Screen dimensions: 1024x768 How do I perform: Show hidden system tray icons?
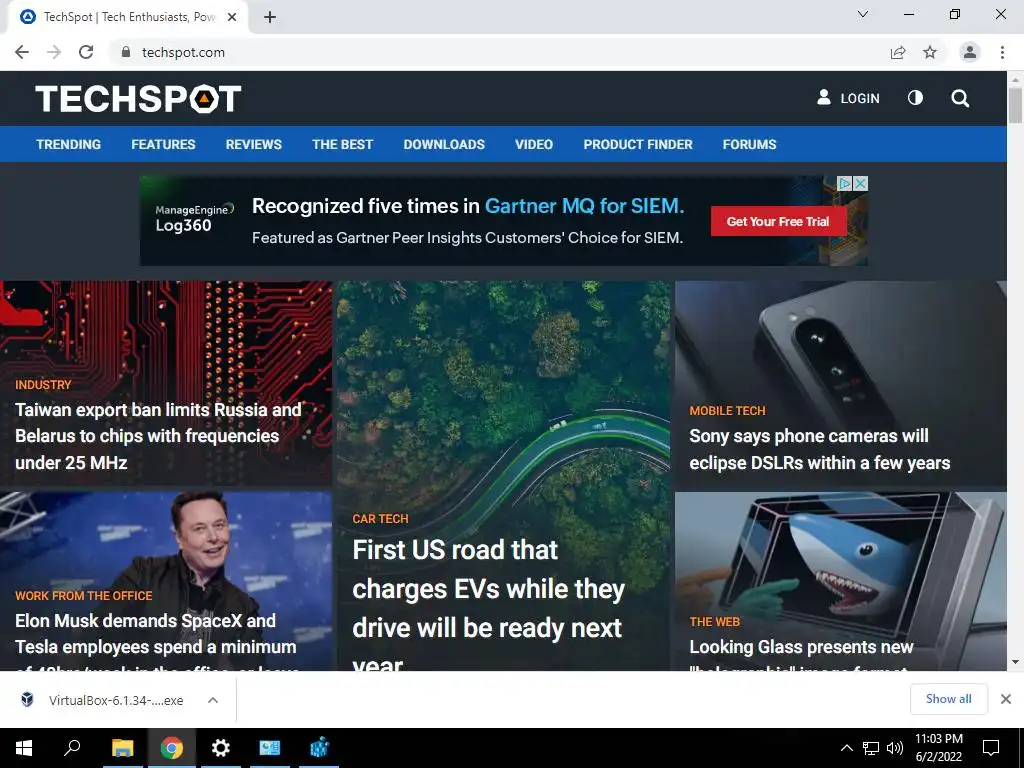(846, 748)
